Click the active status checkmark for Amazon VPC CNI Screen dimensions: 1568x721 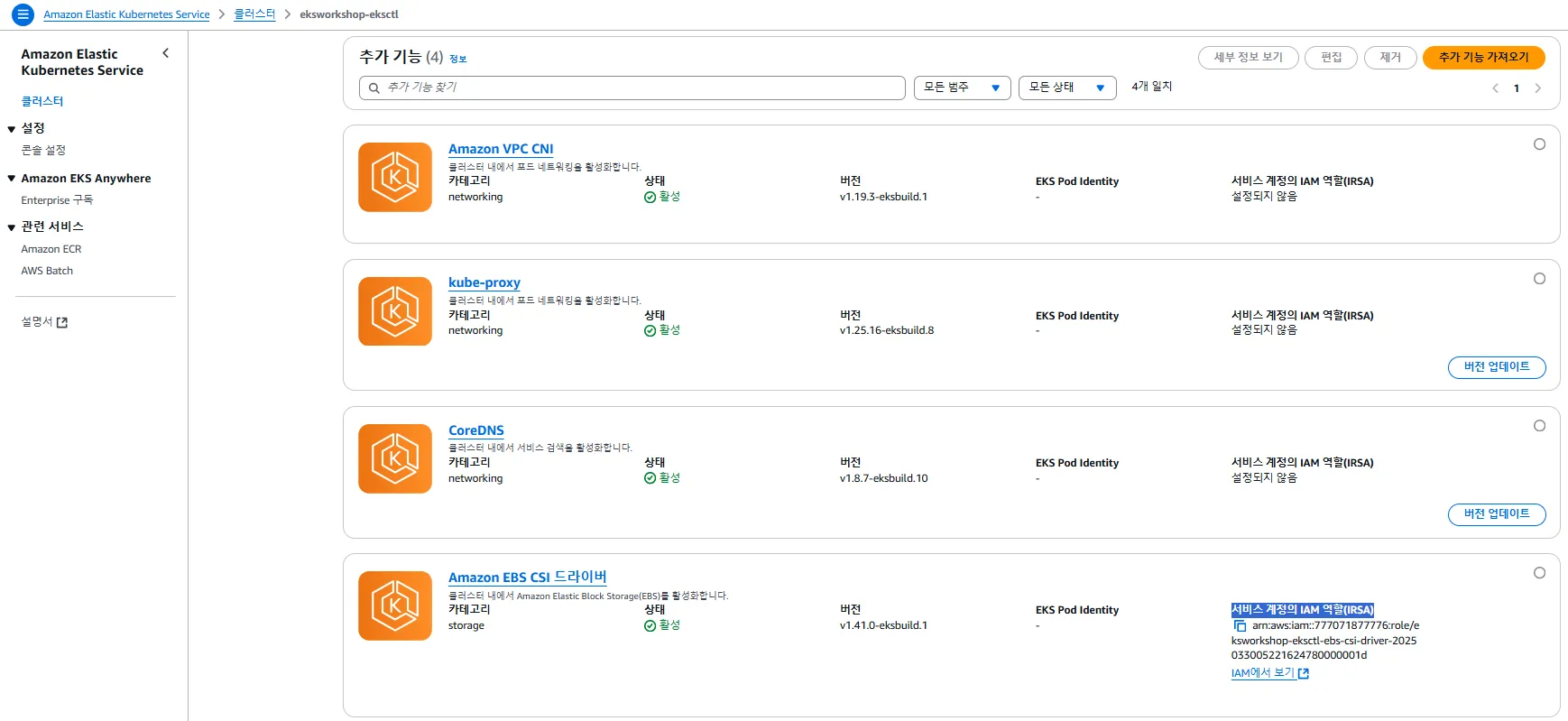650,197
